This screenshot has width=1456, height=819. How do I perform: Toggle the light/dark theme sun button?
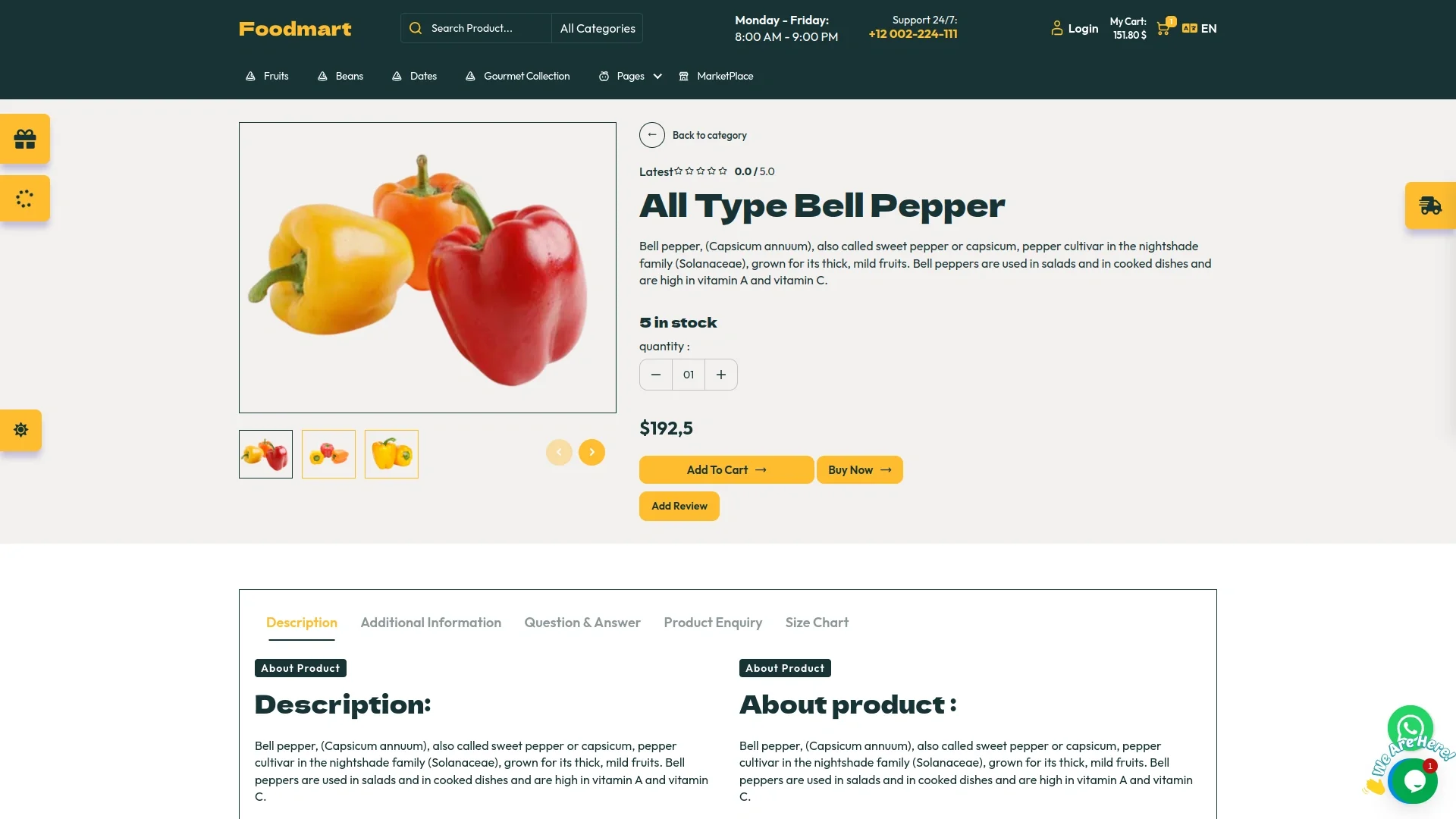pyautogui.click(x=20, y=430)
